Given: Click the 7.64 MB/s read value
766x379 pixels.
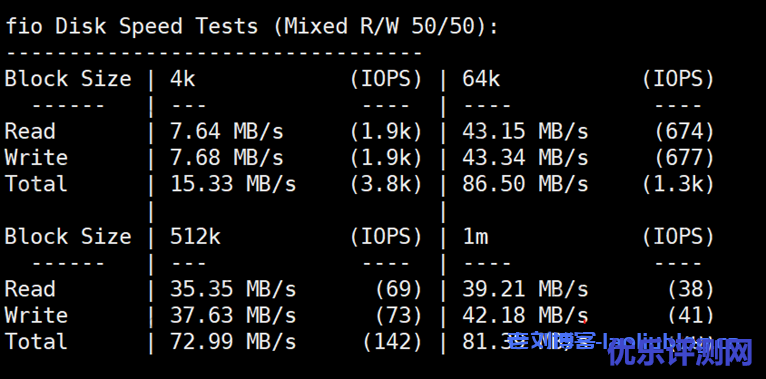Looking at the screenshot, I should coord(227,131).
